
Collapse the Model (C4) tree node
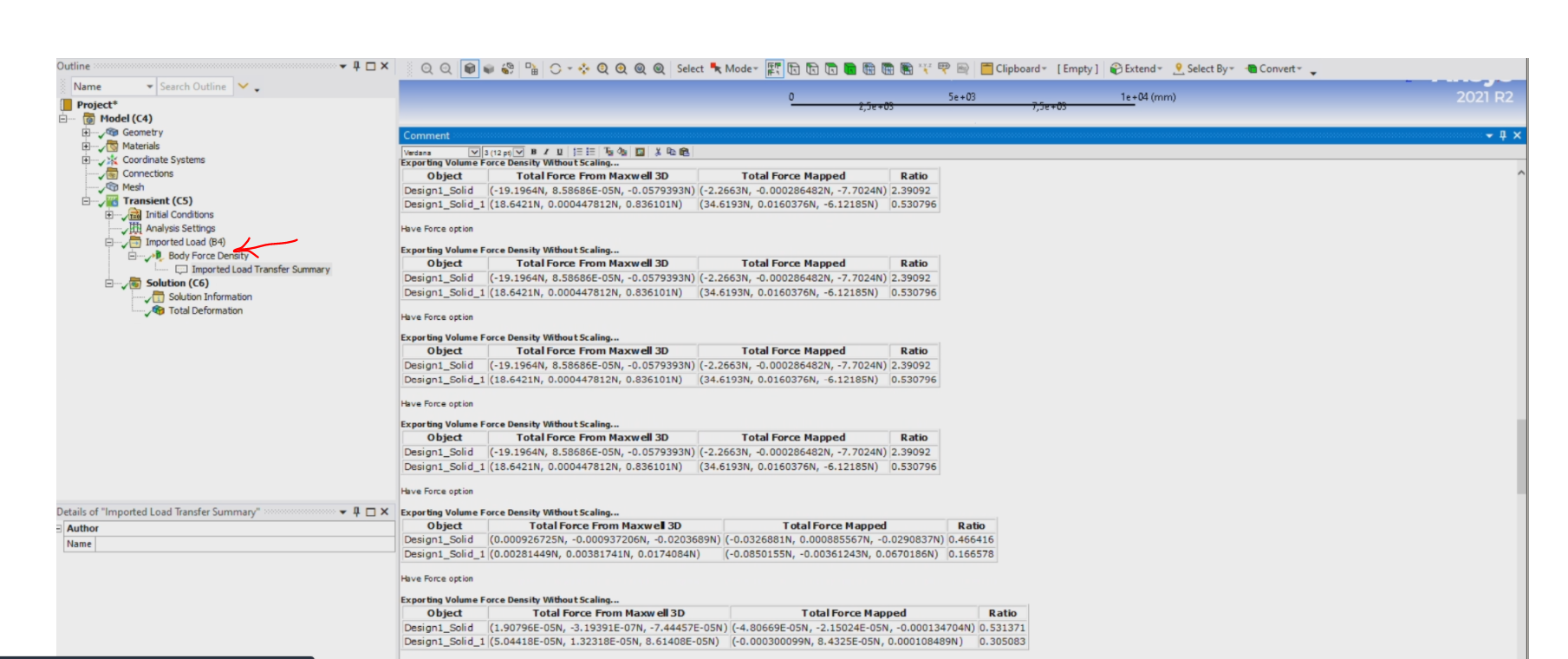click(63, 119)
